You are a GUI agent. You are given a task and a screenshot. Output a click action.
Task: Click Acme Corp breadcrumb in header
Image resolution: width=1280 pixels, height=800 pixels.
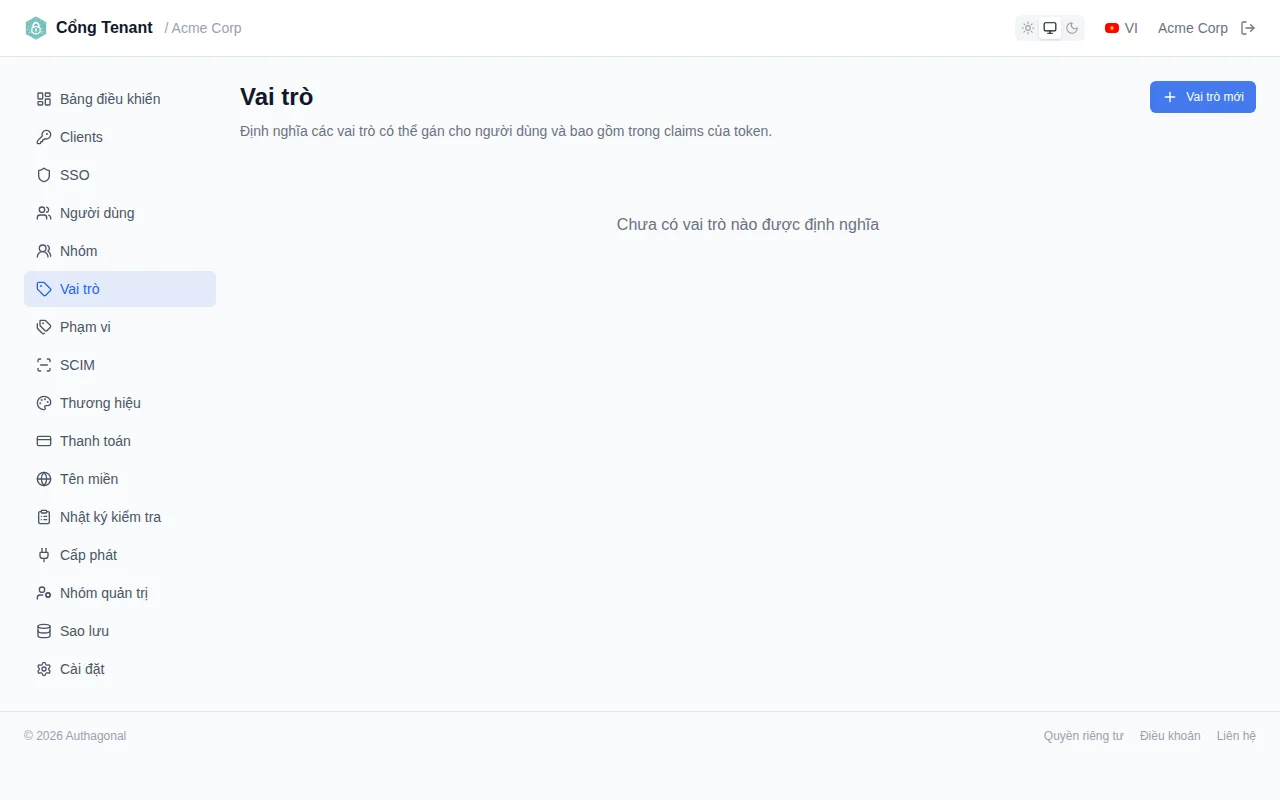pyautogui.click(x=206, y=28)
